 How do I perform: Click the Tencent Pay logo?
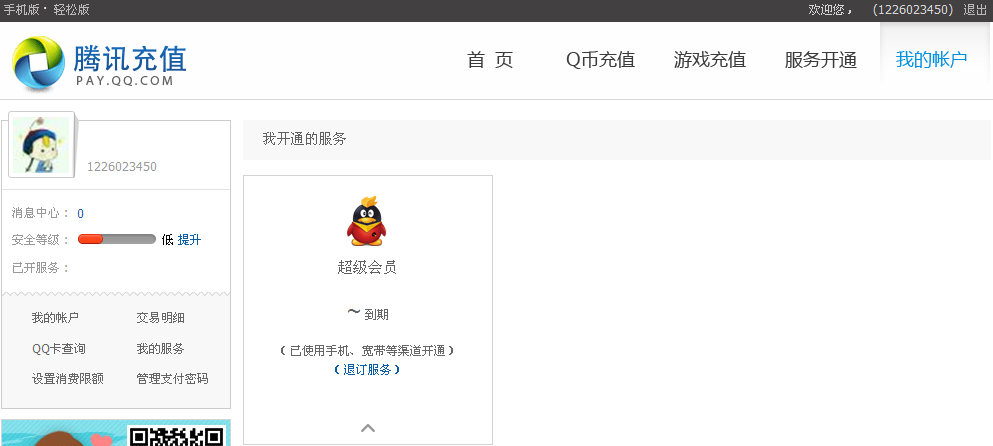coord(100,62)
